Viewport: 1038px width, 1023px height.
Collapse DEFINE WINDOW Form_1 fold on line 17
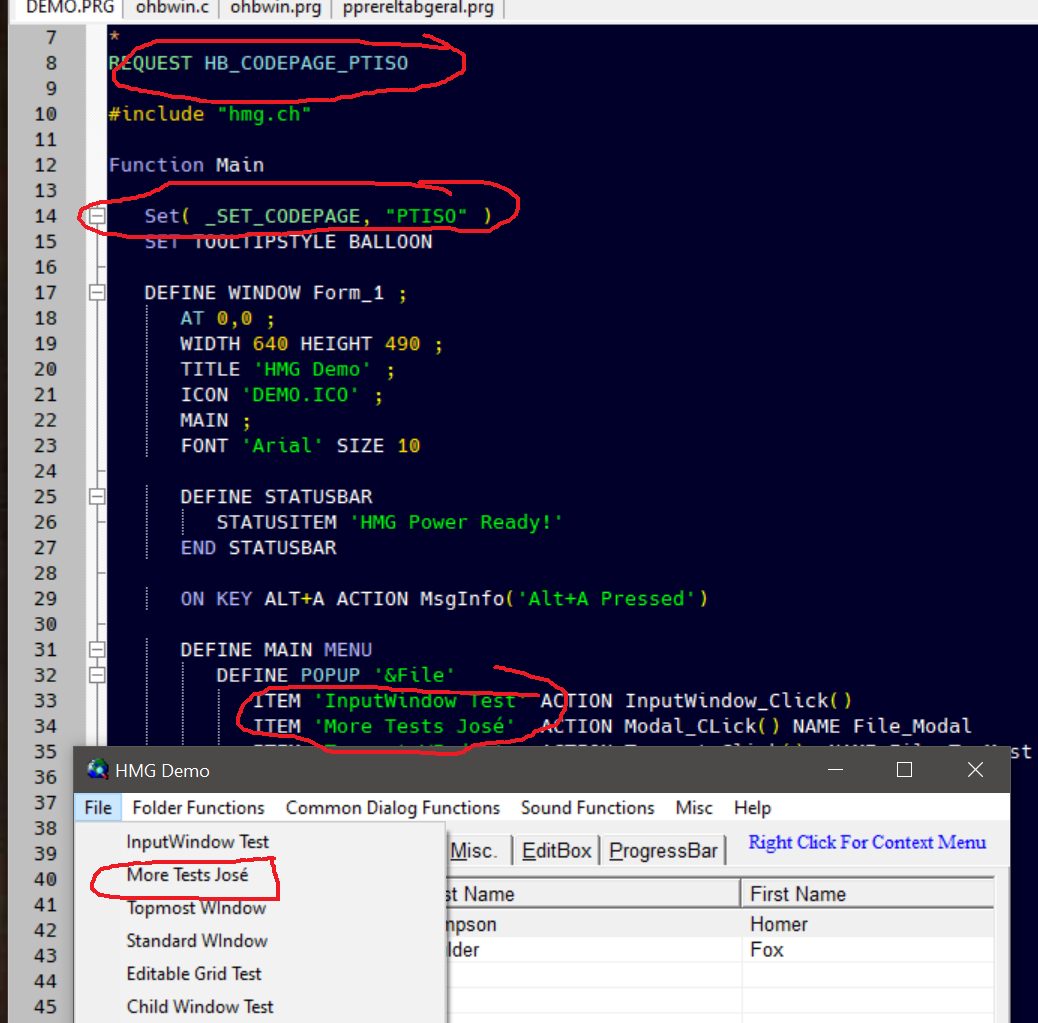click(x=97, y=292)
